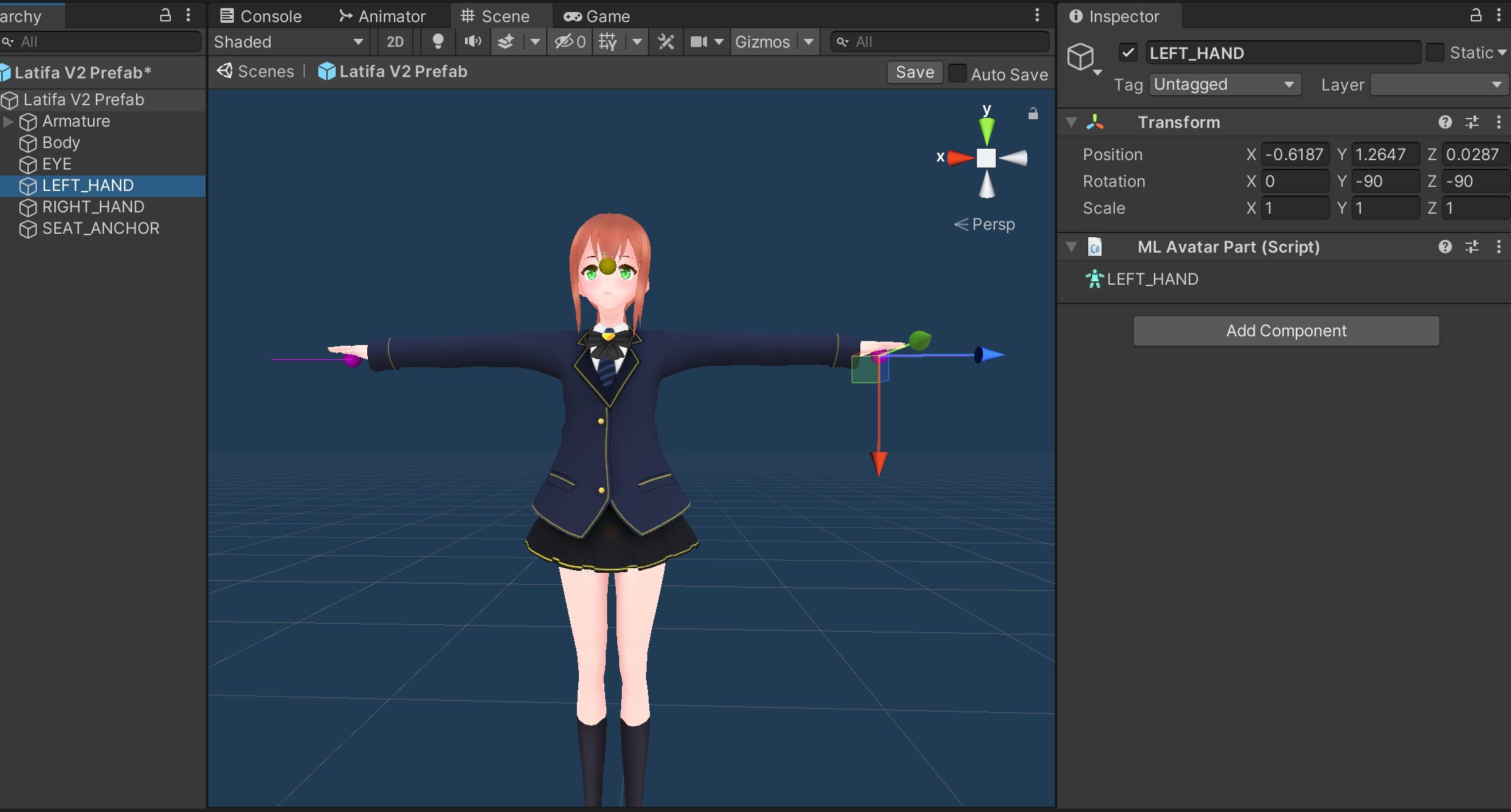The image size is (1511, 812).
Task: Open Transform help reference icon
Action: pos(1445,122)
